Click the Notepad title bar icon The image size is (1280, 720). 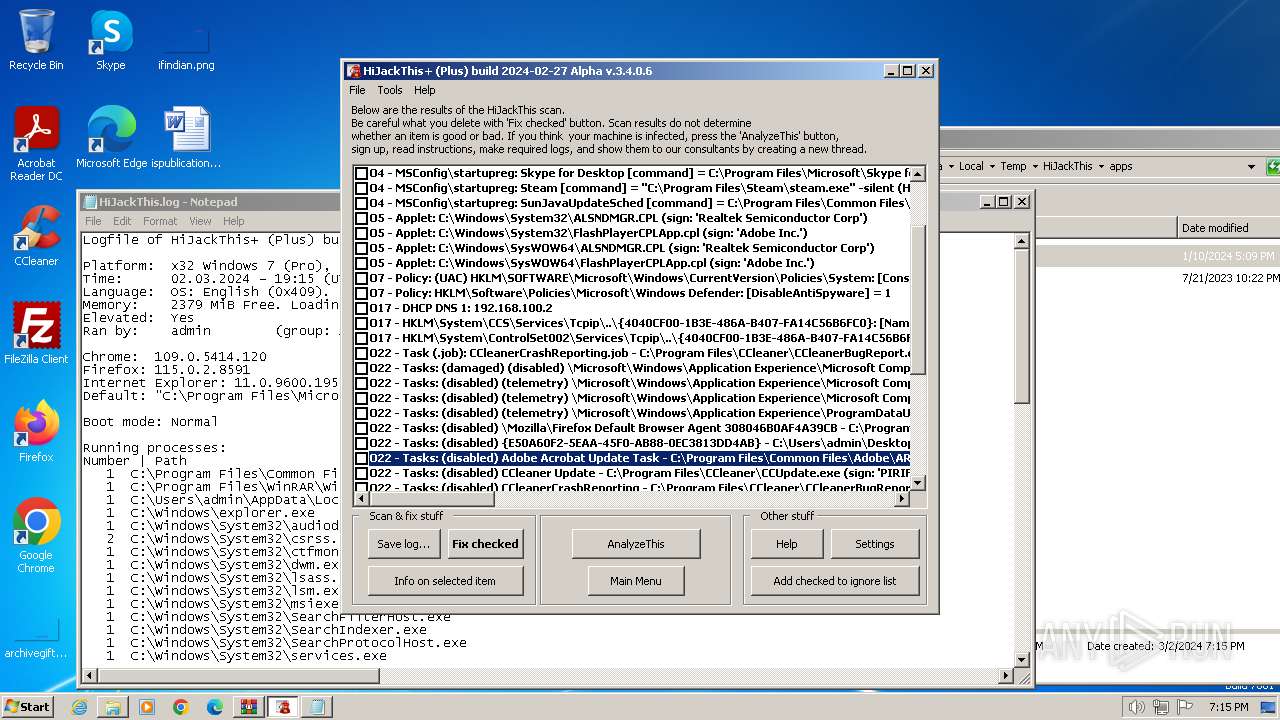(x=90, y=202)
